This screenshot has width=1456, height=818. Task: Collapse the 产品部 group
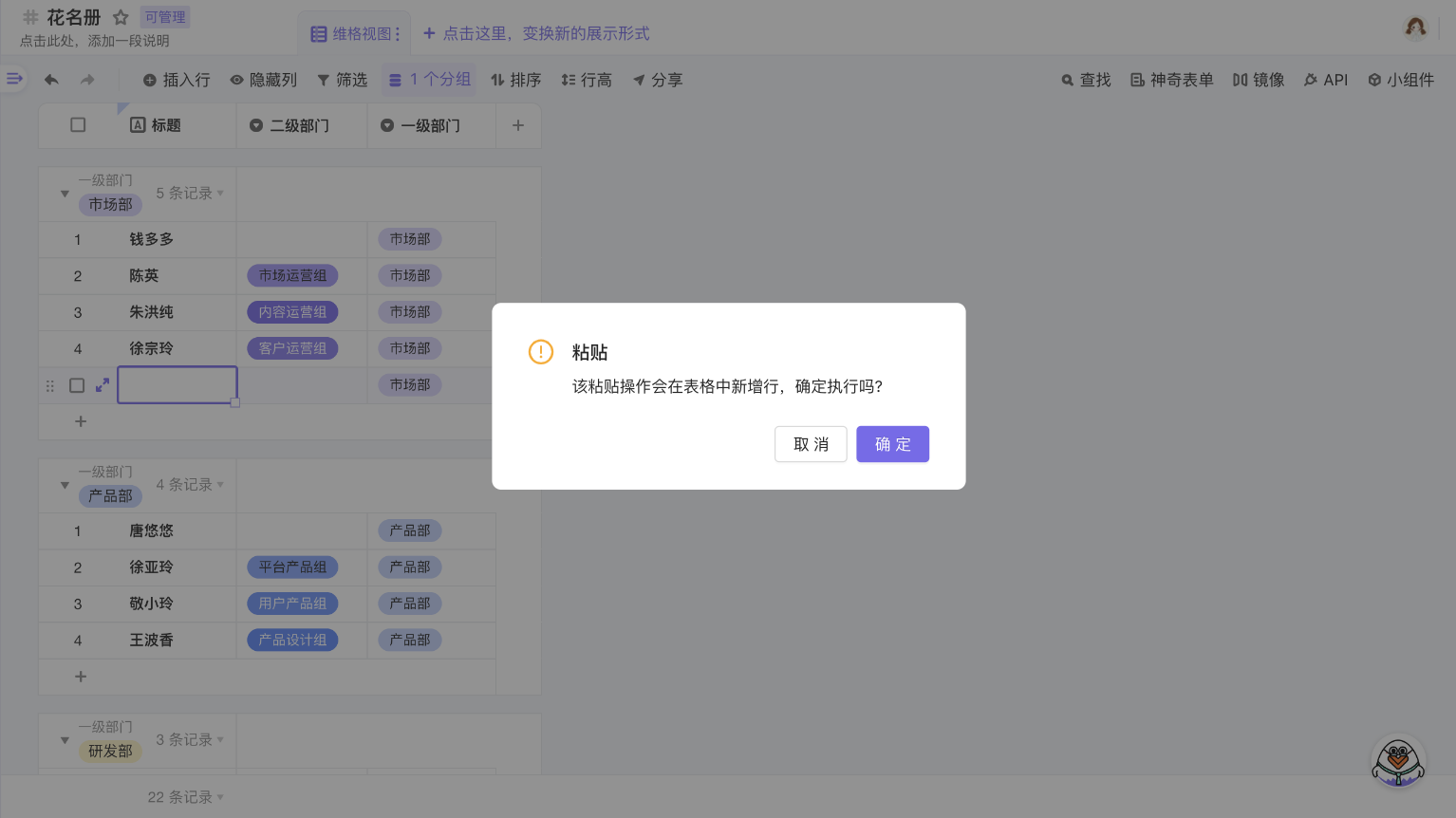click(x=65, y=485)
